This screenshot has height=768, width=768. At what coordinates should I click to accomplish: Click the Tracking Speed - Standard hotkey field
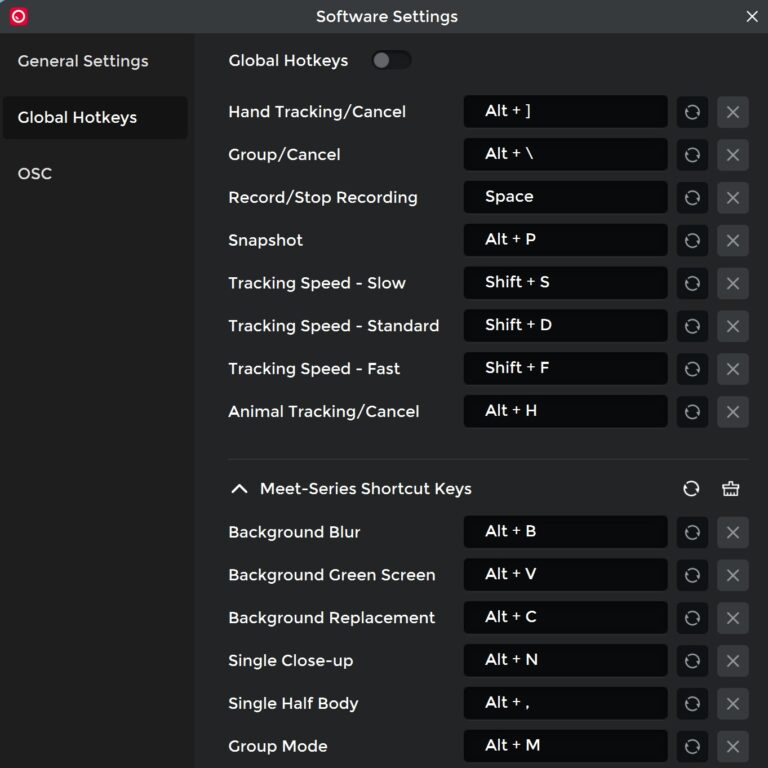tap(565, 326)
